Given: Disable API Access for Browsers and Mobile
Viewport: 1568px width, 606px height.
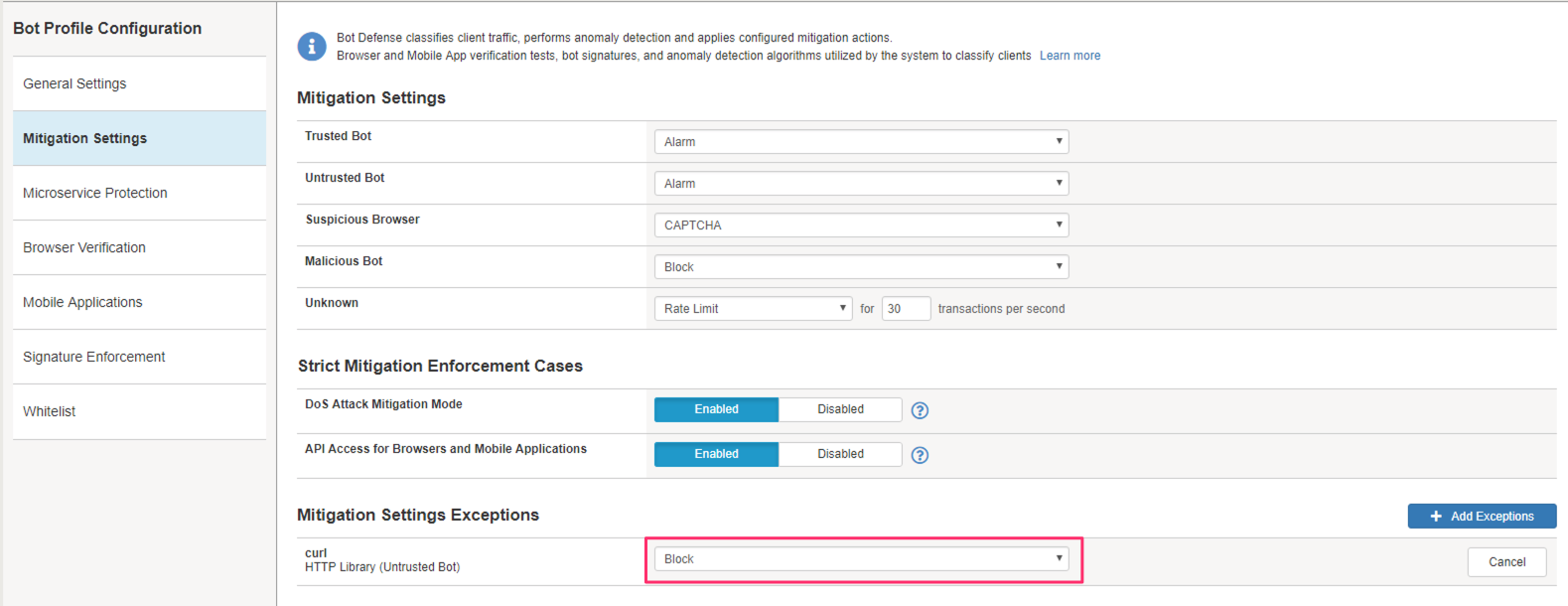Looking at the screenshot, I should [840, 454].
